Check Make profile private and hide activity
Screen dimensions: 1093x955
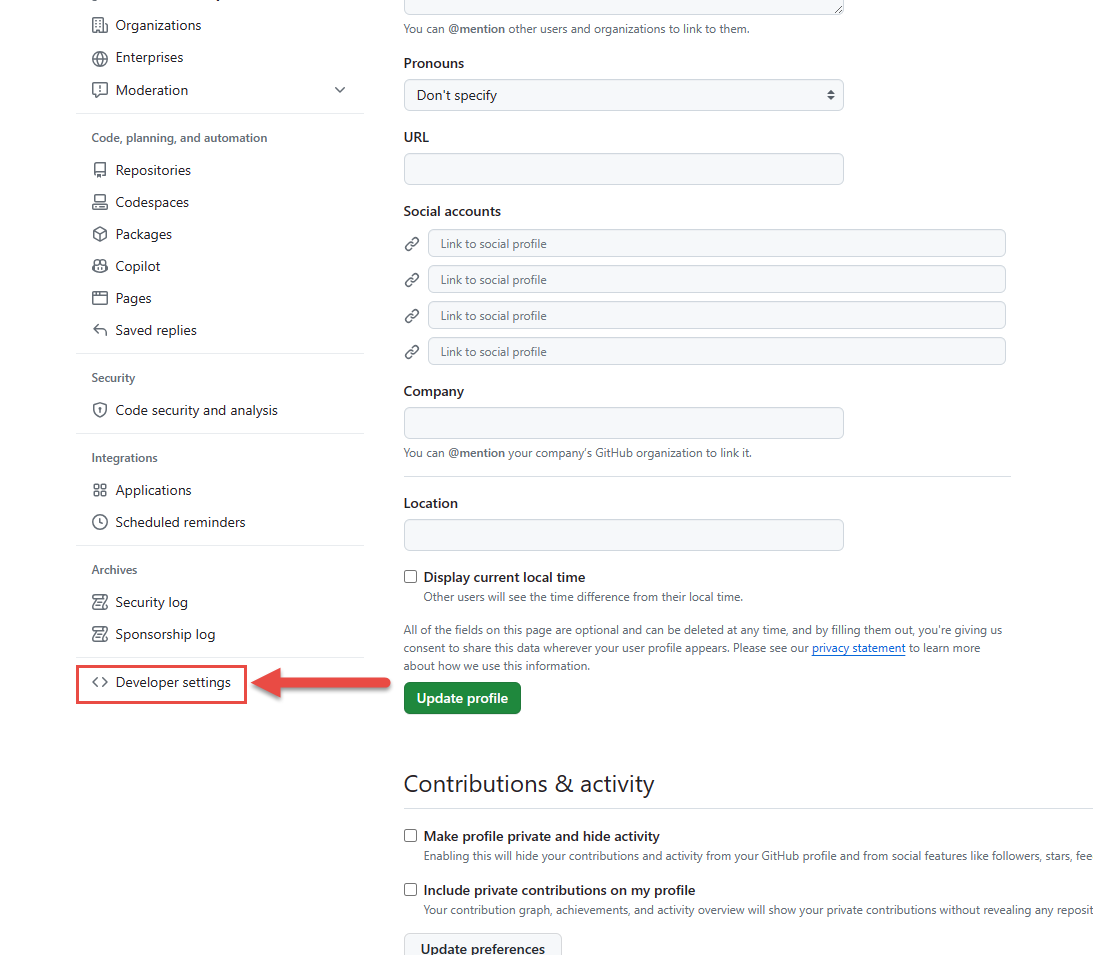coord(410,835)
